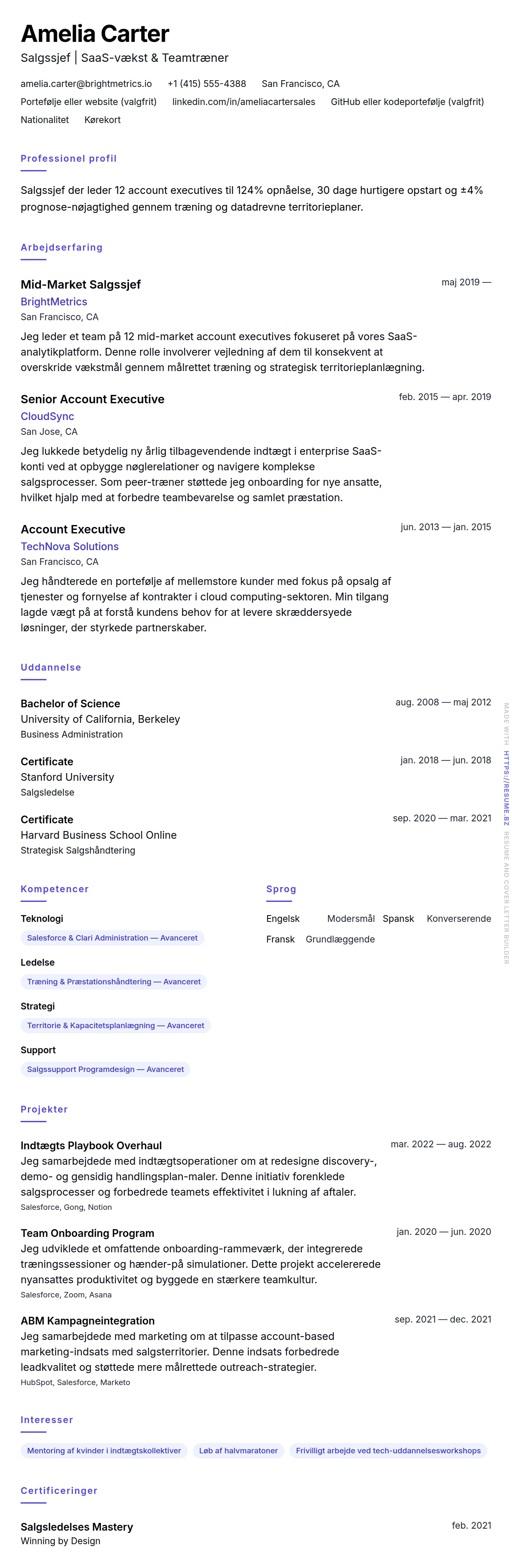Click the Salgsledelses Mastery certification title
Viewport: 512px width, 1568px height.
pos(77,1526)
